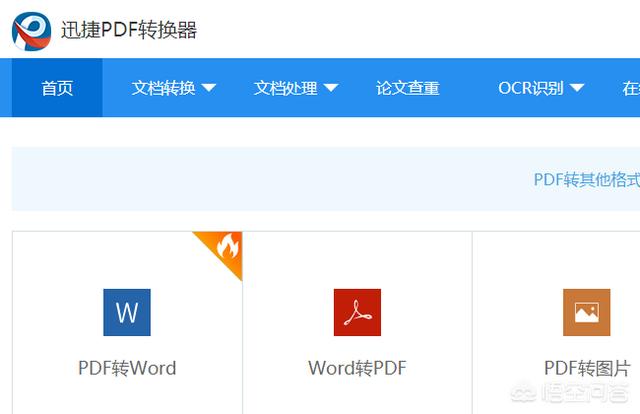Open the 文档转换 menu
Image resolution: width=640 pixels, height=414 pixels.
163,88
